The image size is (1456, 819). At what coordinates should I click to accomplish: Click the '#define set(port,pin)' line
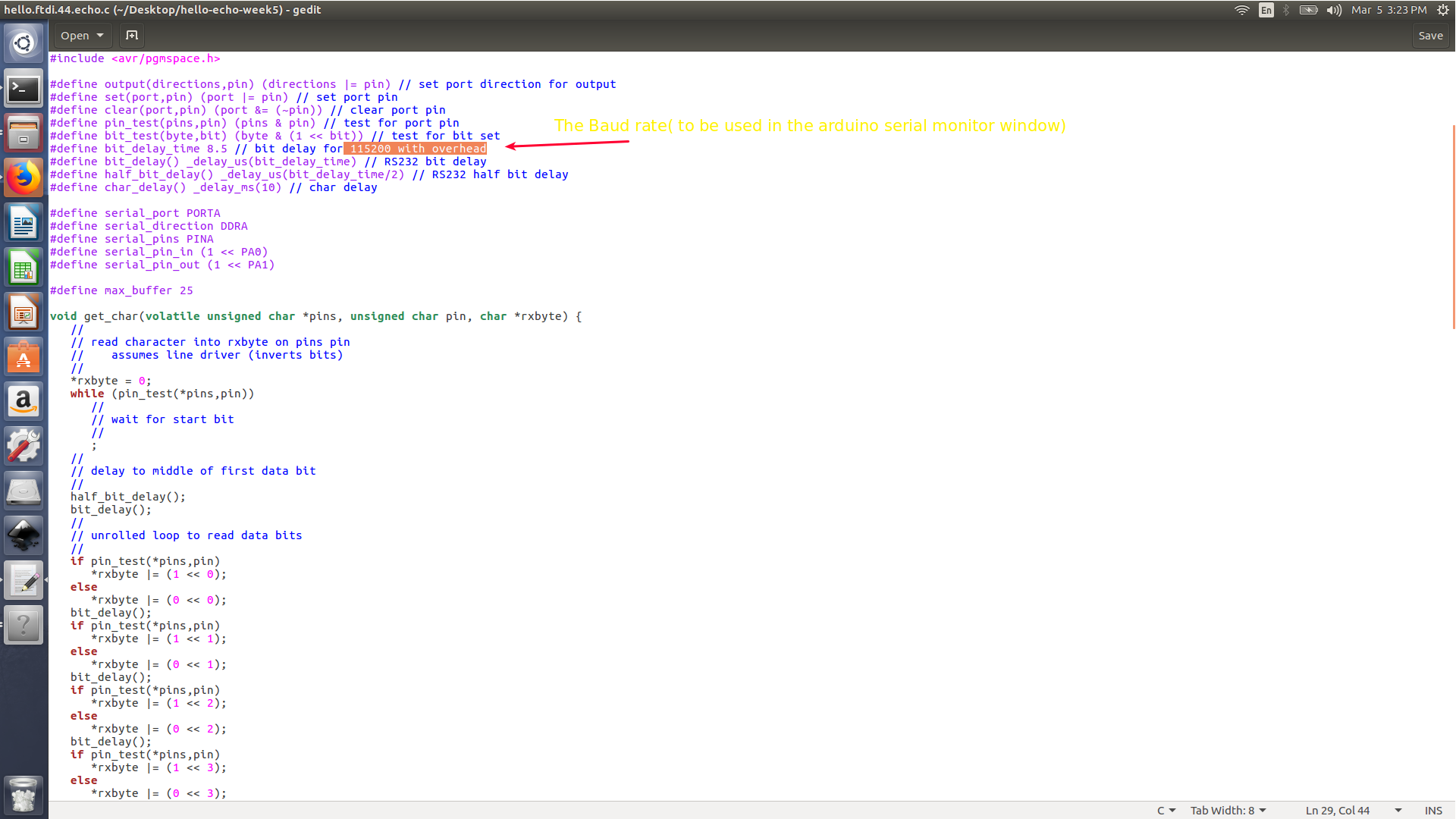click(224, 97)
